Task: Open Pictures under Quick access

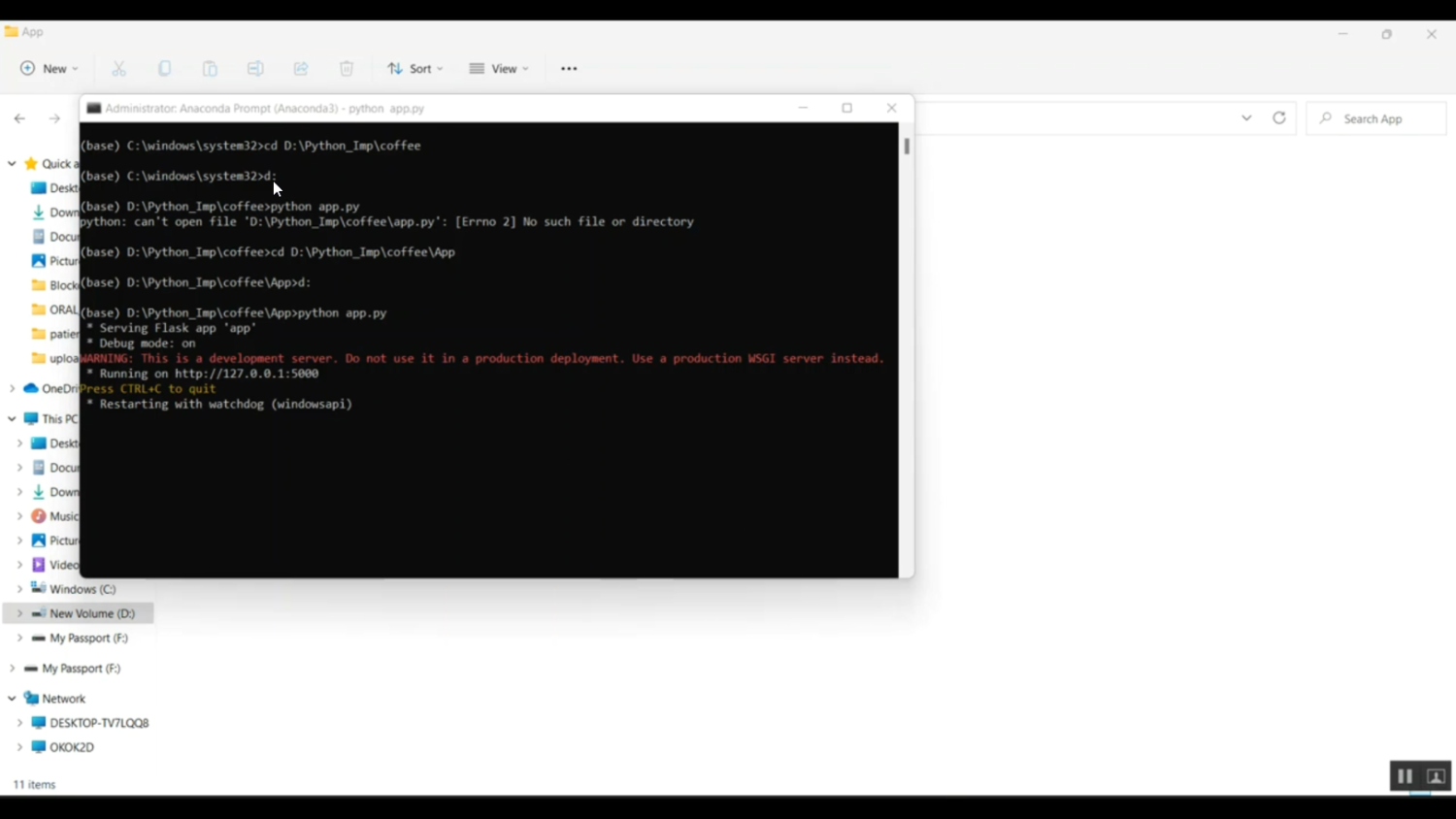Action: (54, 261)
